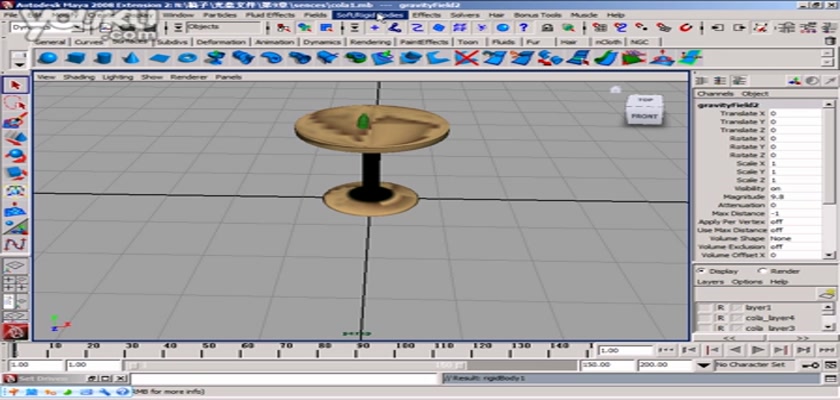This screenshot has width=840, height=400.
Task: Click frame 90 on the time slider
Action: tap(359, 348)
